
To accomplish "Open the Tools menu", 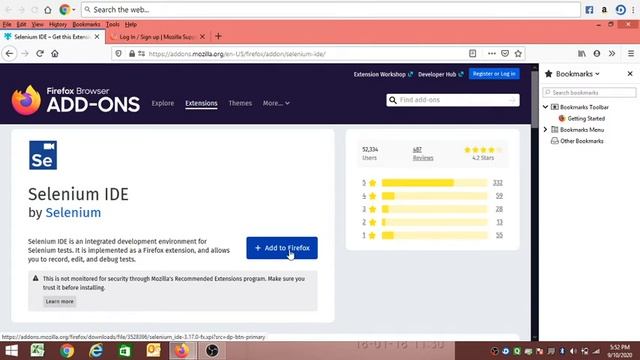I will pos(113,24).
